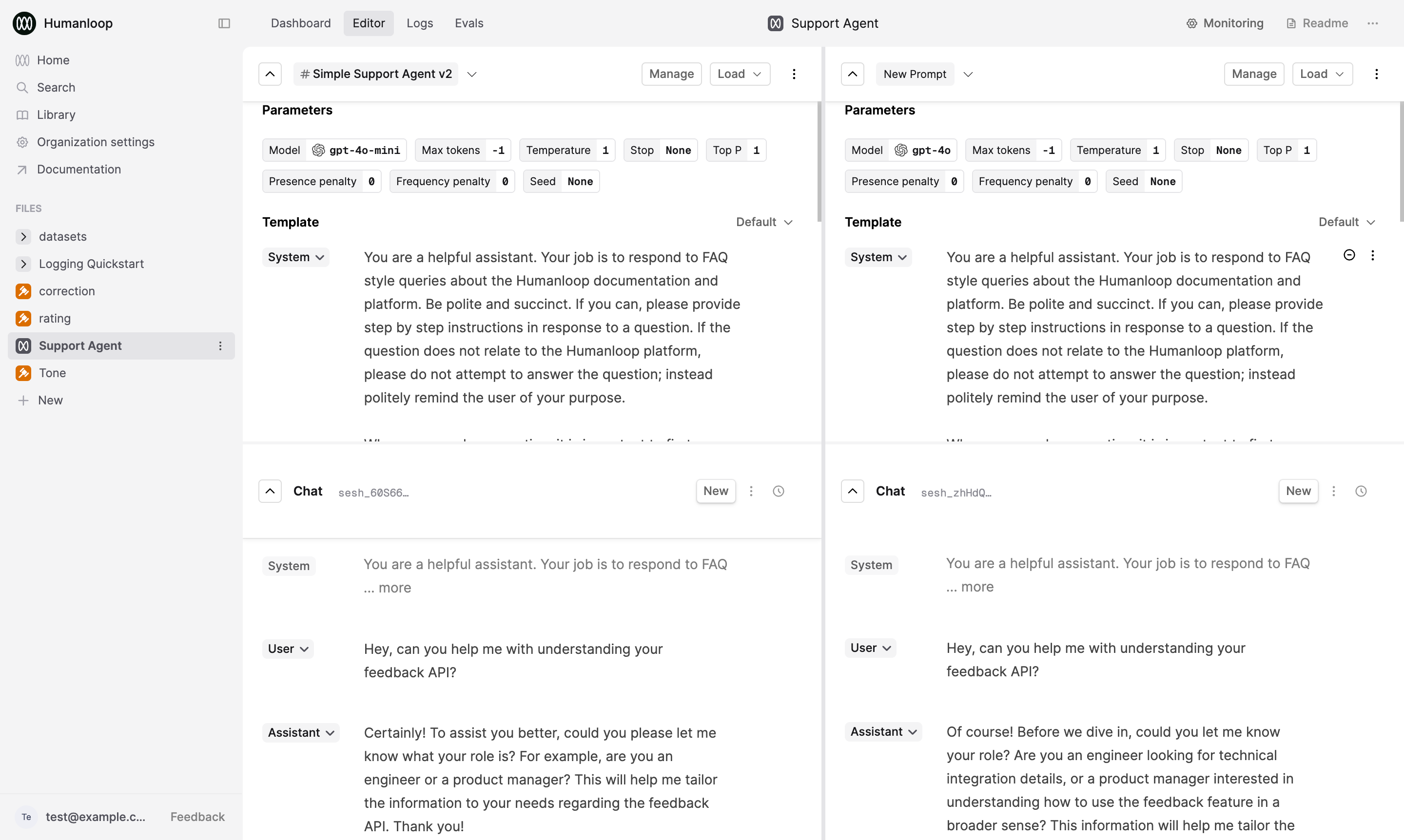Screen dimensions: 1404x840
Task: Change Assistant role in left chat
Action: click(301, 733)
